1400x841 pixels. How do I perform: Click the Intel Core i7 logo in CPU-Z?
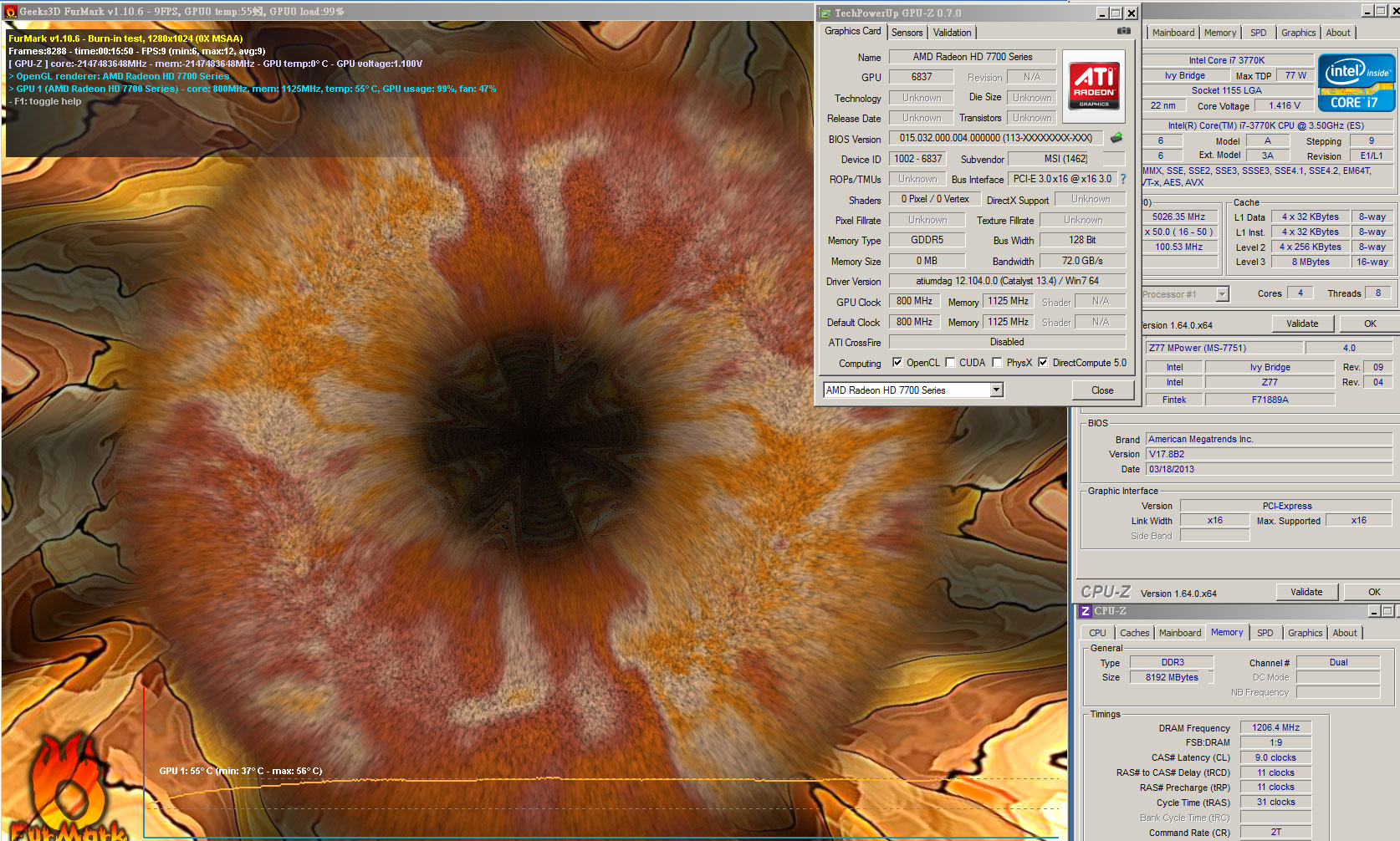[1357, 83]
